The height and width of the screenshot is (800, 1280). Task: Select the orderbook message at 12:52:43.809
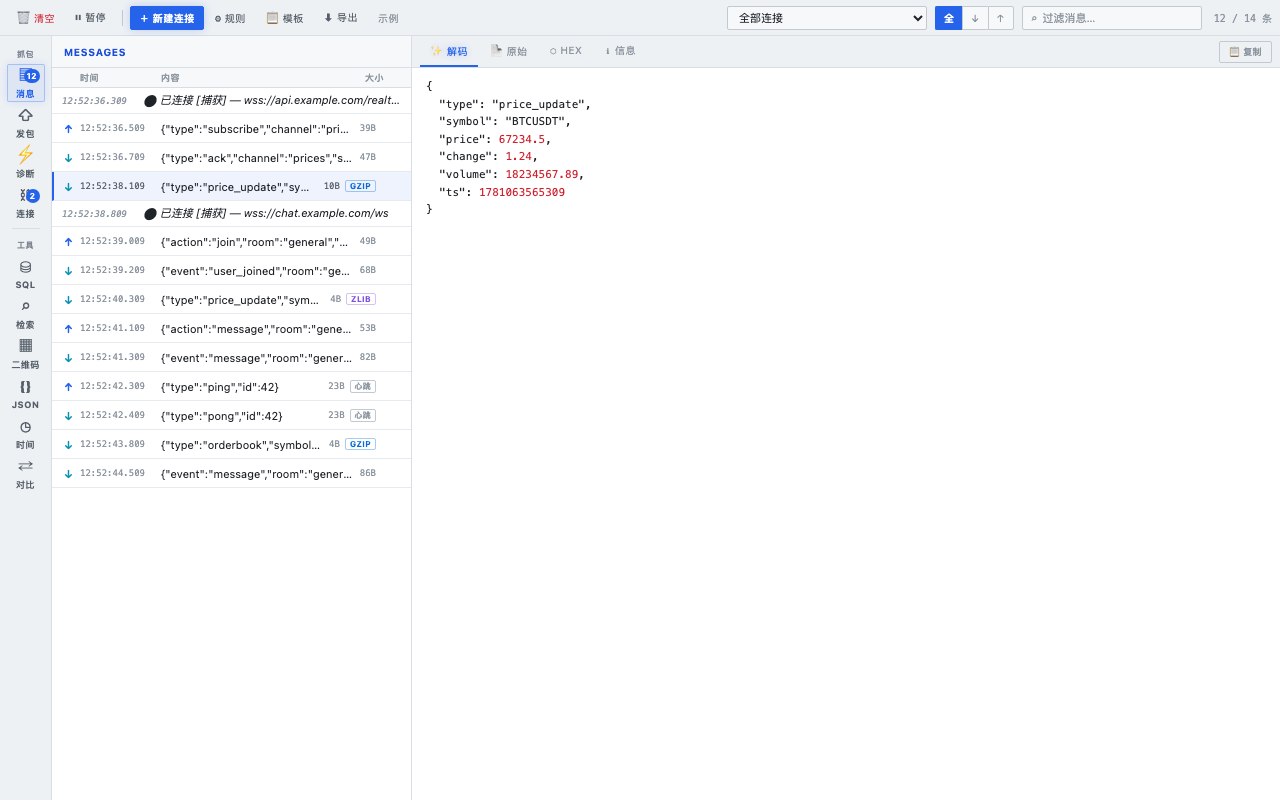[232, 444]
